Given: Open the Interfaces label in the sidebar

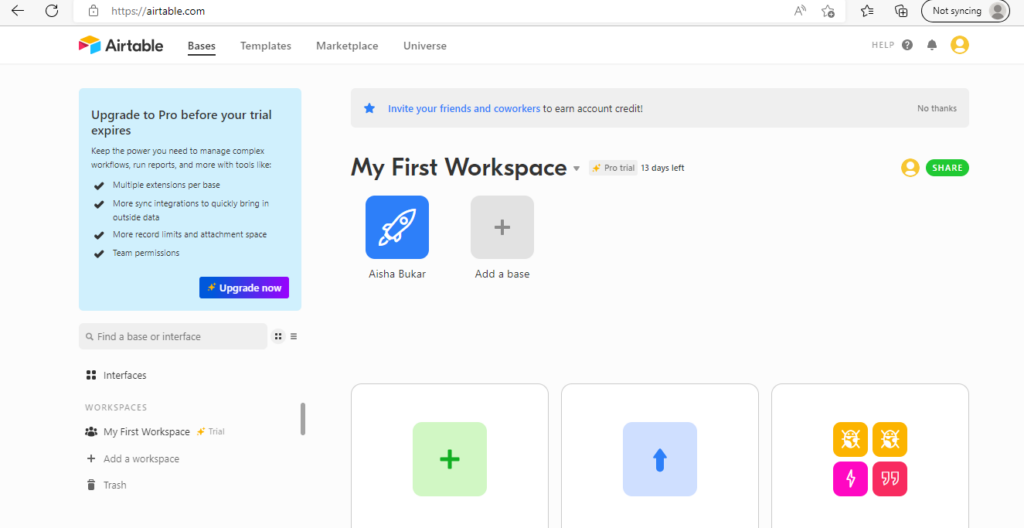Looking at the screenshot, I should click(125, 375).
